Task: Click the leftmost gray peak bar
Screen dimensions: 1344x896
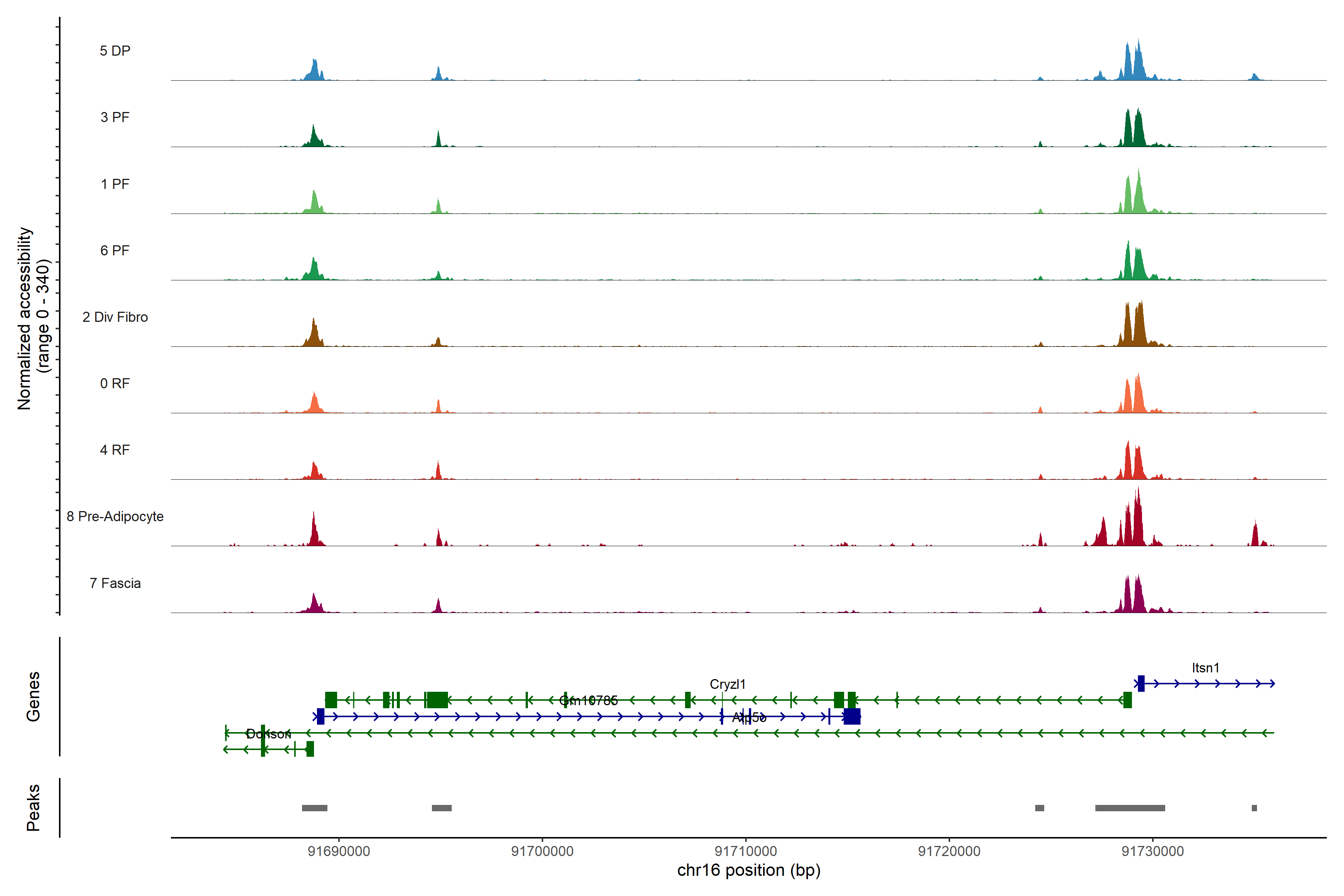Action: point(314,808)
